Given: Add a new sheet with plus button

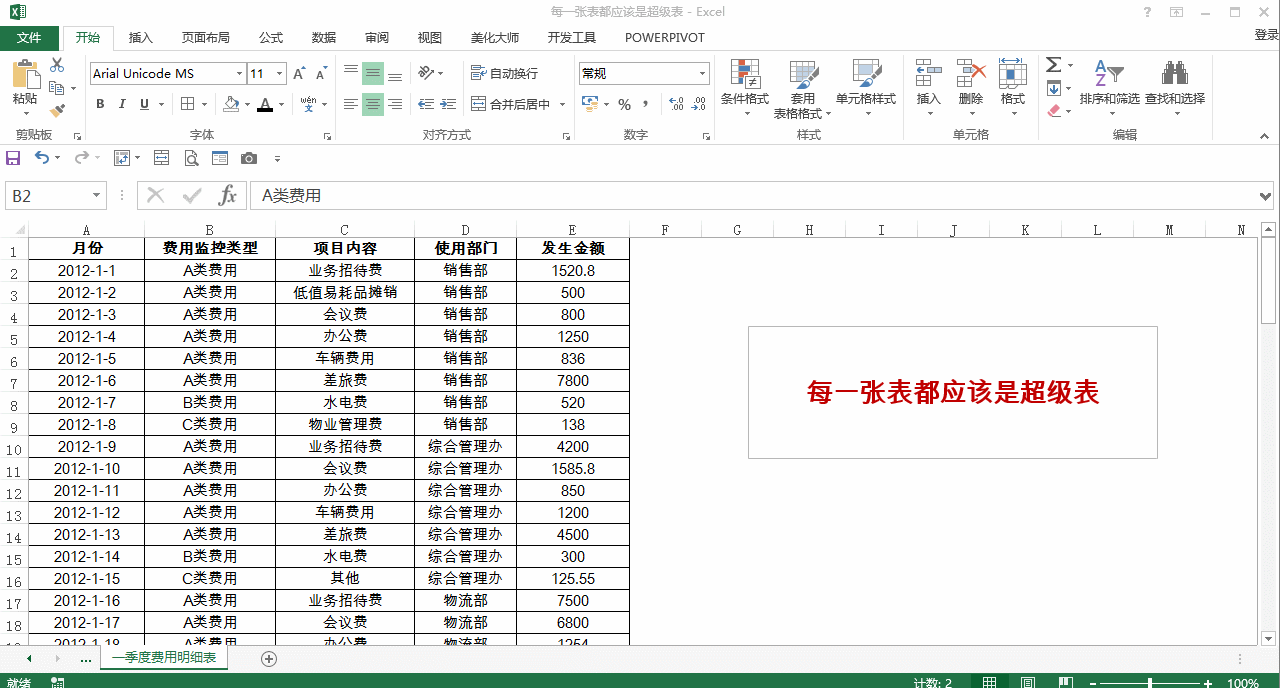Looking at the screenshot, I should 268,658.
